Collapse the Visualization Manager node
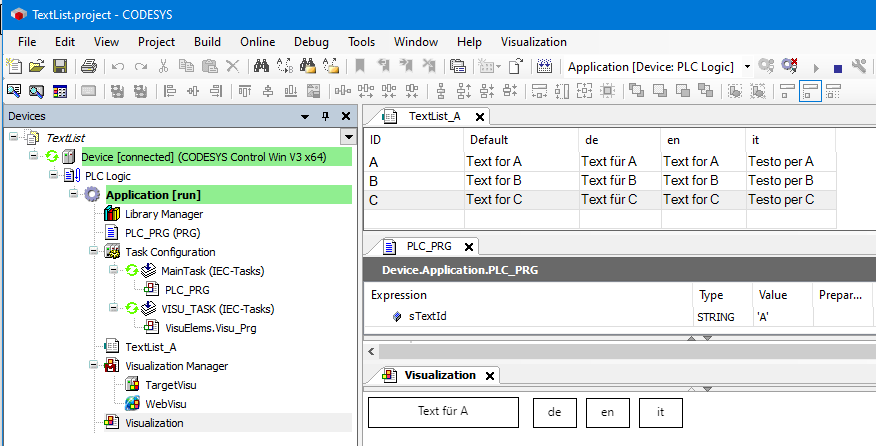876x446 pixels. click(x=94, y=366)
